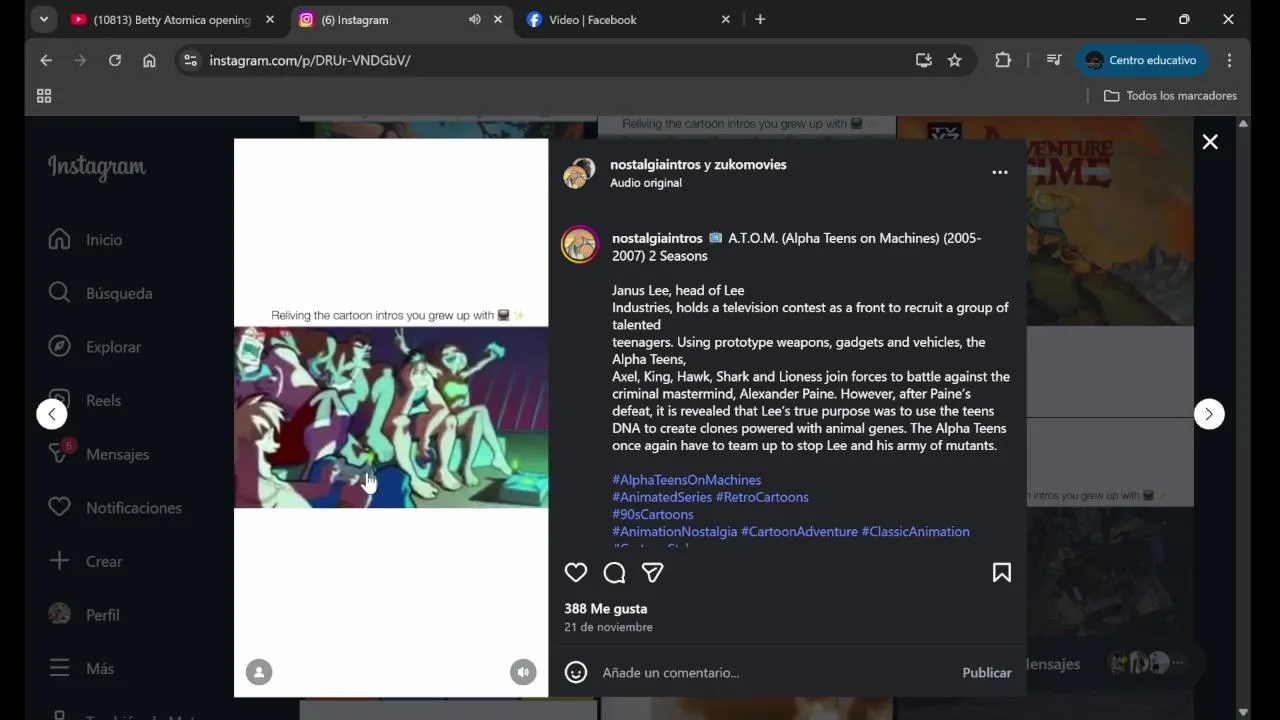Open Perfil in the sidebar

[84, 615]
